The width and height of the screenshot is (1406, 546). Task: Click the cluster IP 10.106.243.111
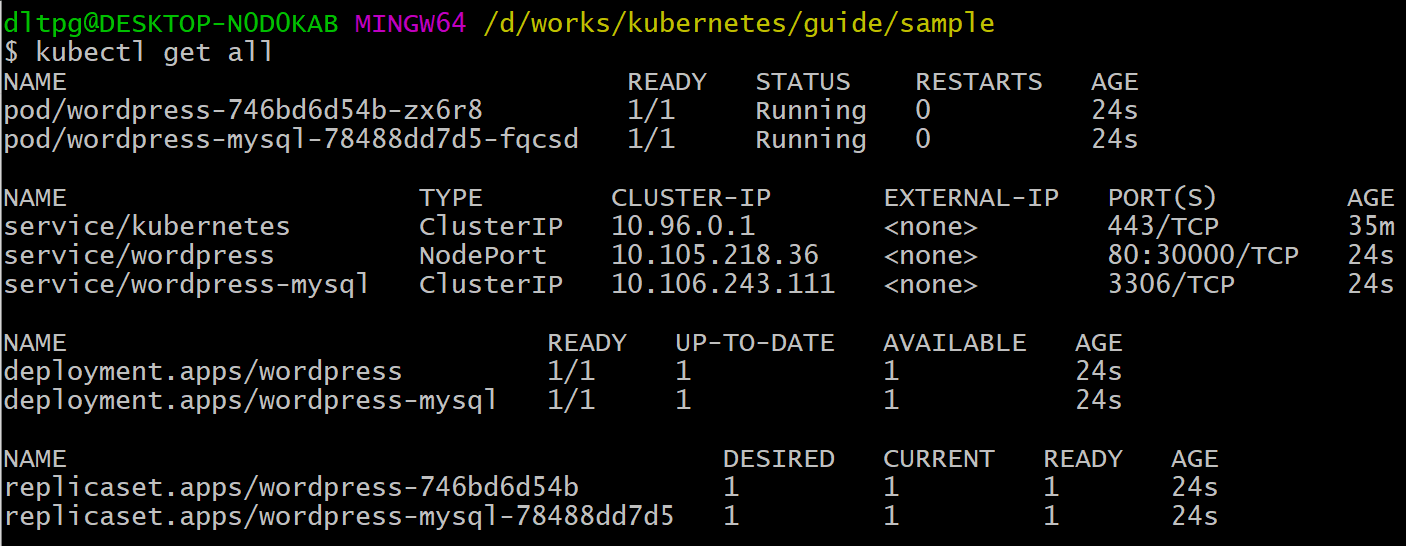click(x=723, y=284)
